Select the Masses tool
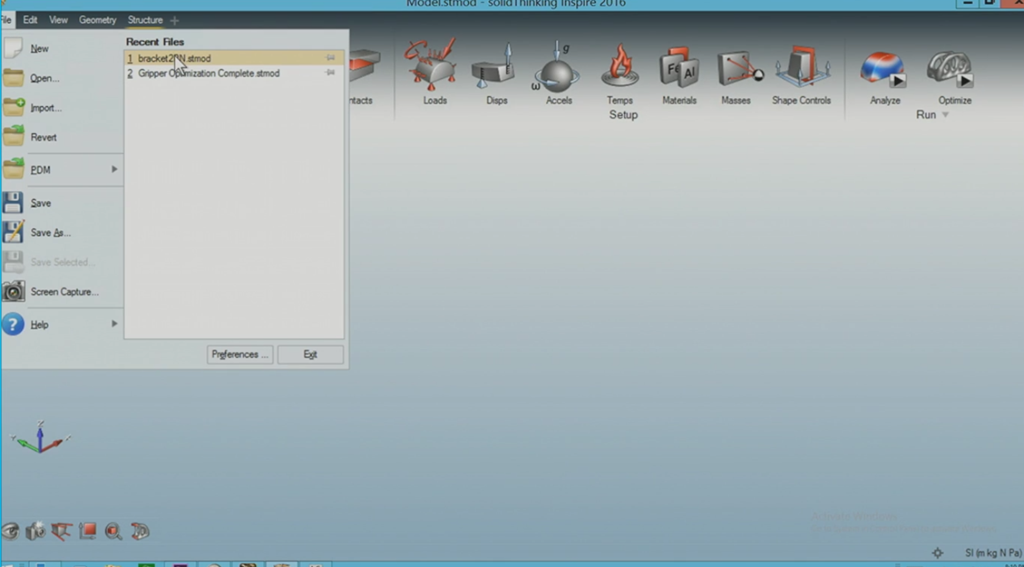This screenshot has width=1024, height=567. (x=738, y=71)
